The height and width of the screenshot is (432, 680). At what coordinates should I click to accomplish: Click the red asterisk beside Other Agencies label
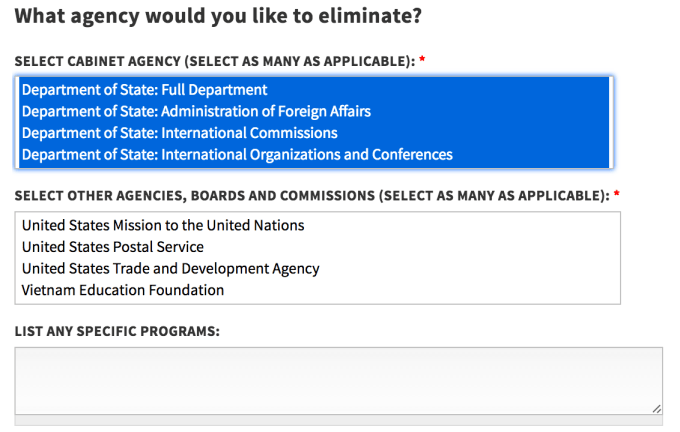(617, 195)
